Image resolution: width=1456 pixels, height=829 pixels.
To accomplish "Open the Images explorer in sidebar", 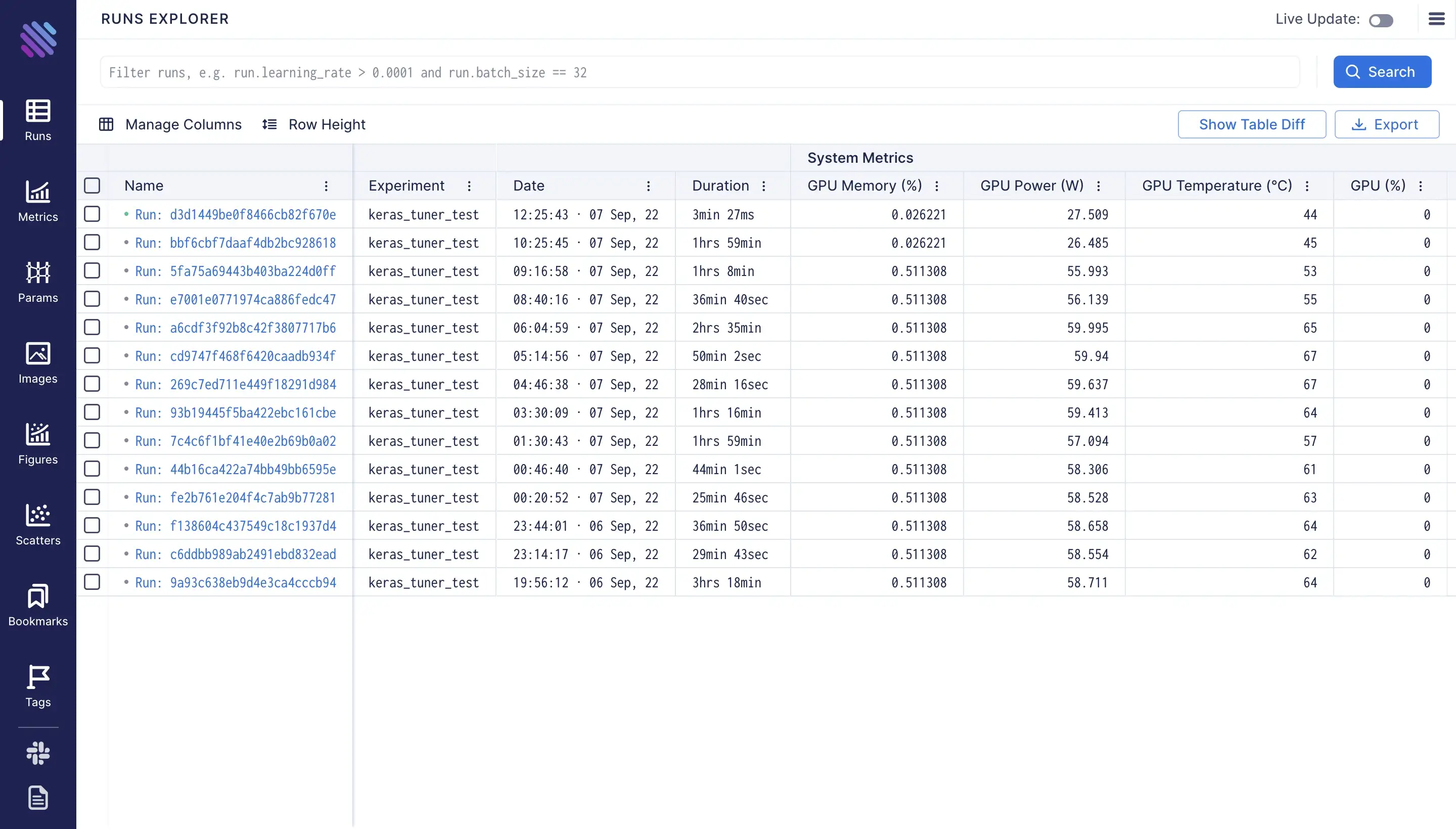I will (38, 363).
